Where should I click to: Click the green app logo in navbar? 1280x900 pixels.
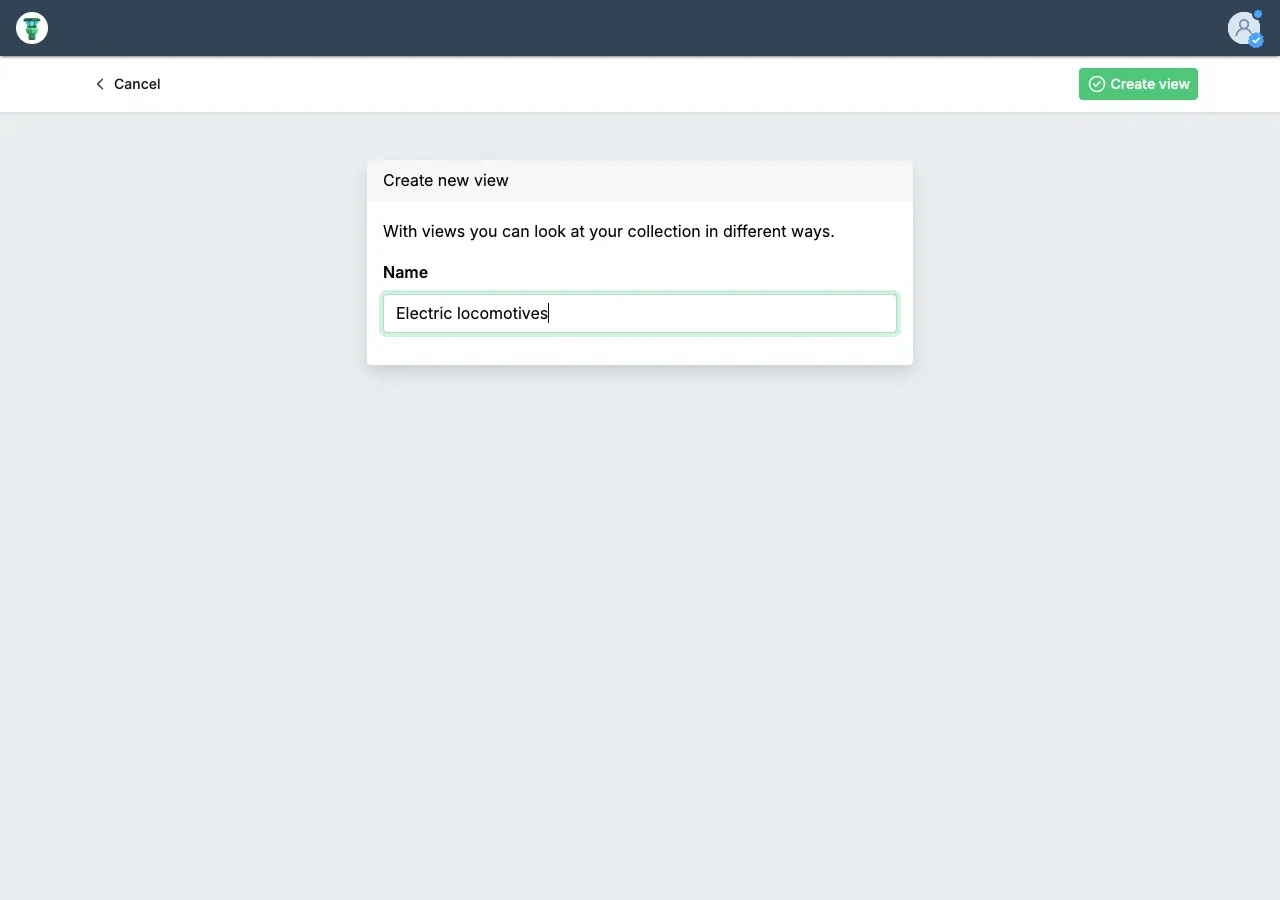pos(32,28)
